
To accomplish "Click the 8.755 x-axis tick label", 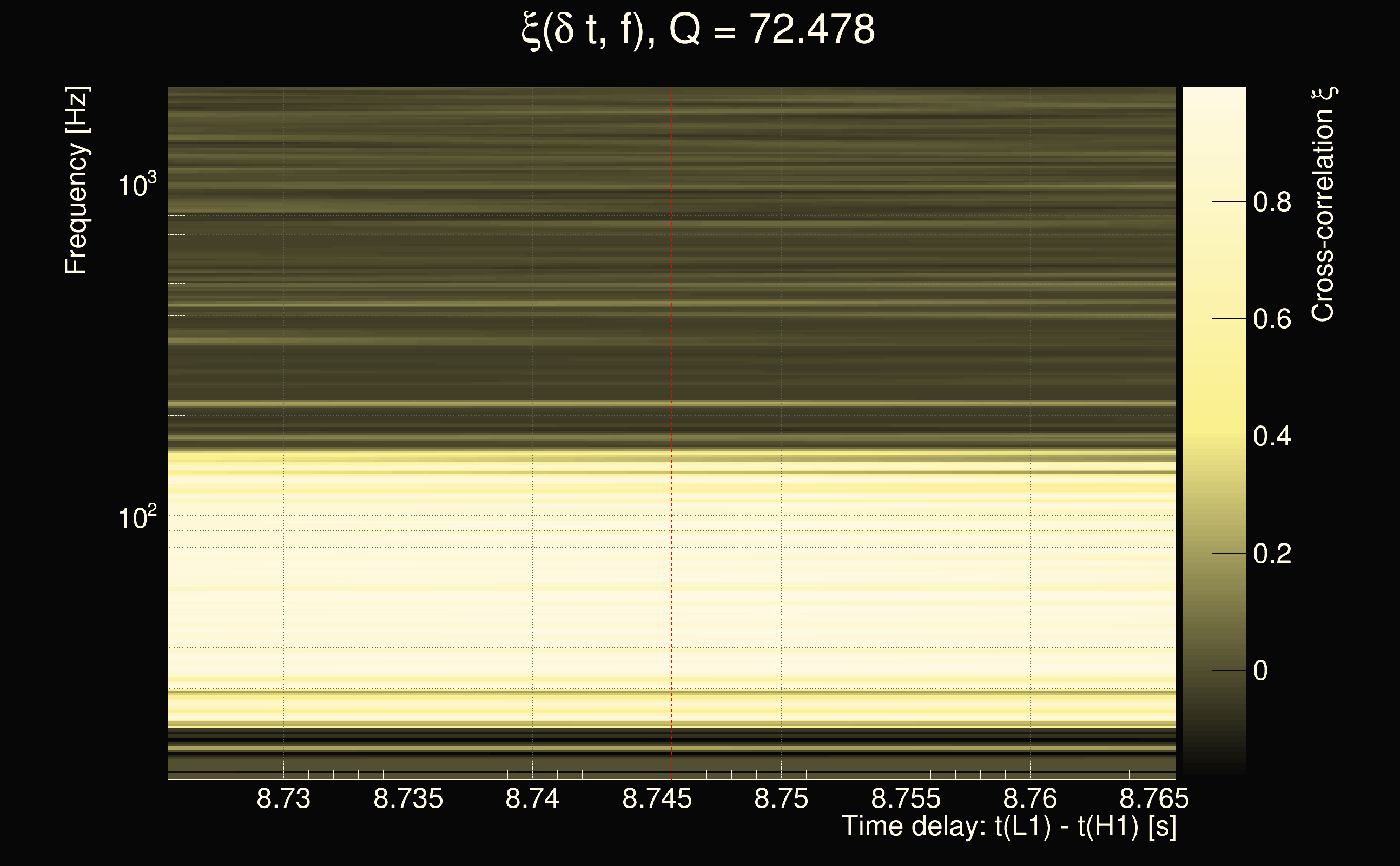I will click(906, 798).
